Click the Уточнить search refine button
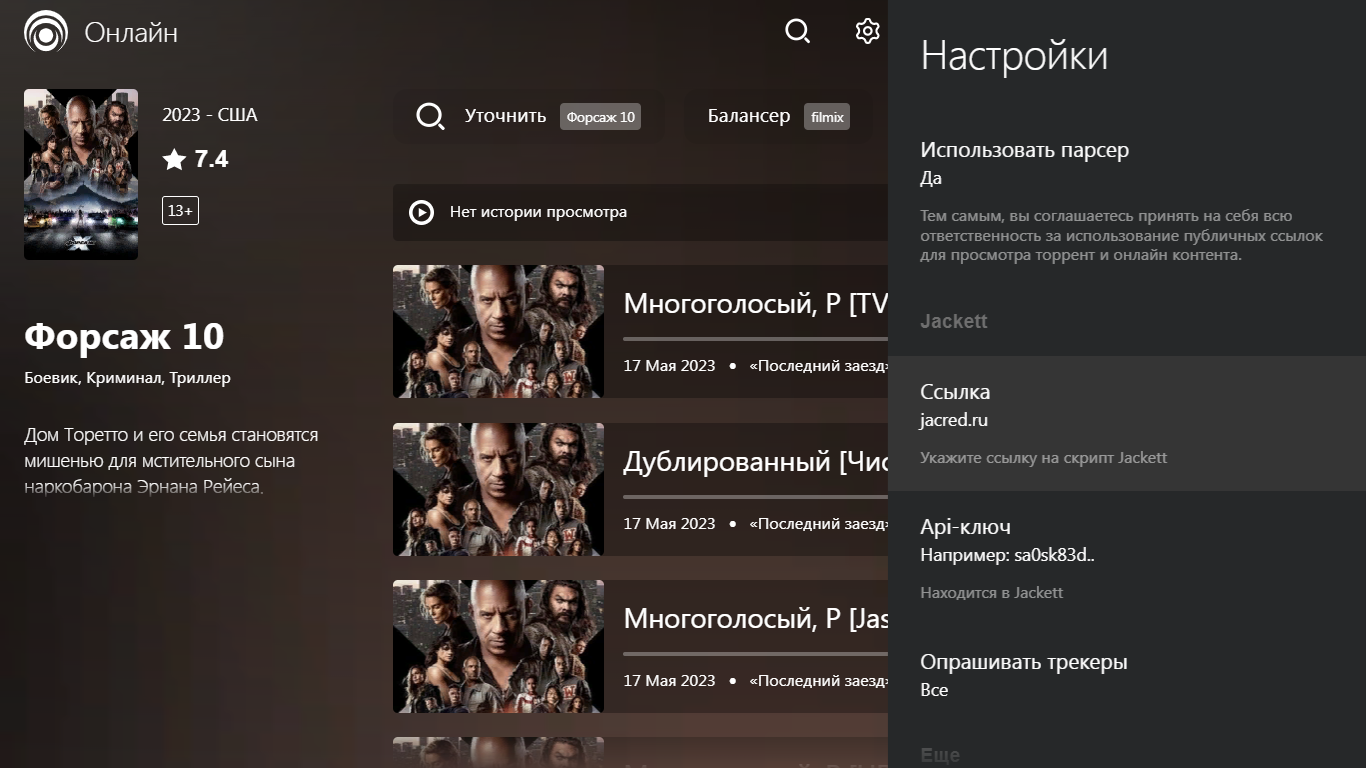This screenshot has width=1366, height=768. point(528,116)
